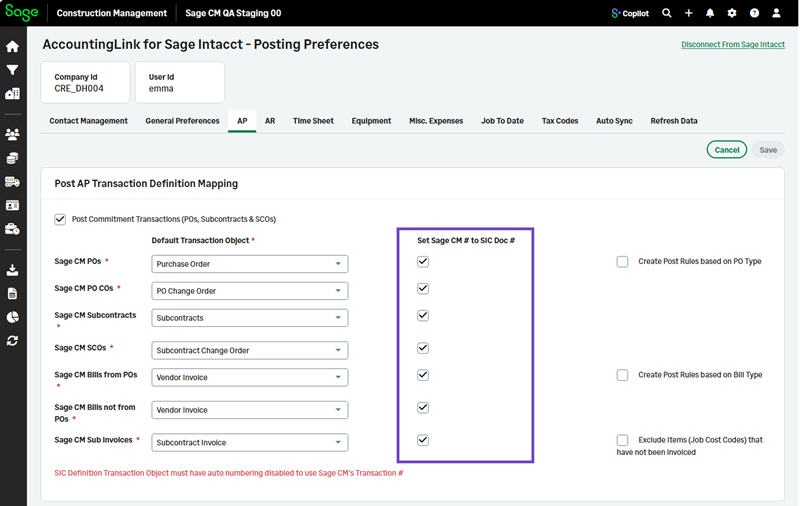Viewport: 800px width, 506px height.
Task: Select the AR tab
Action: tap(270, 121)
